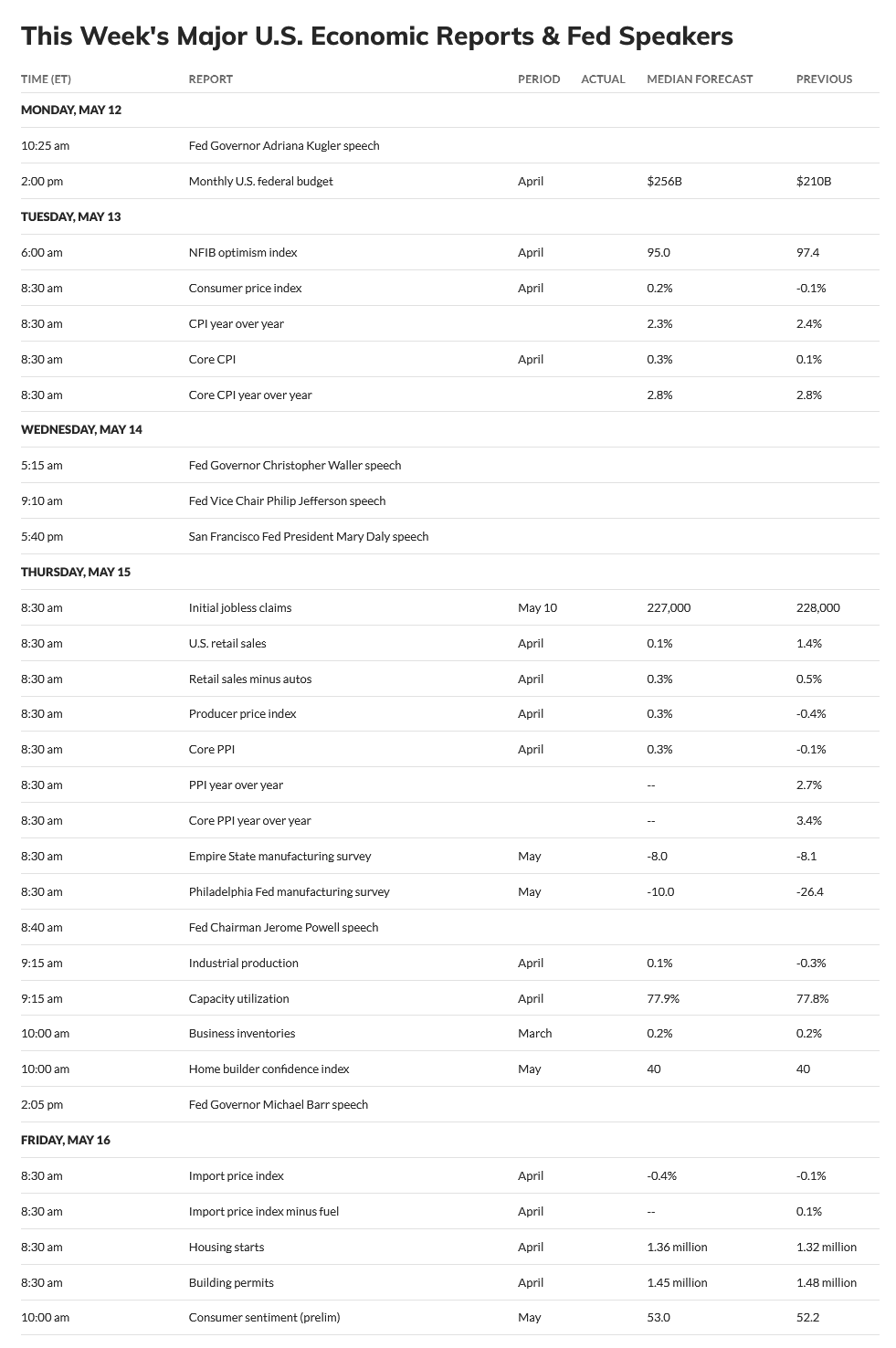Click the PREVIOUS column header
The width and height of the screenshot is (896, 1348).
point(824,79)
